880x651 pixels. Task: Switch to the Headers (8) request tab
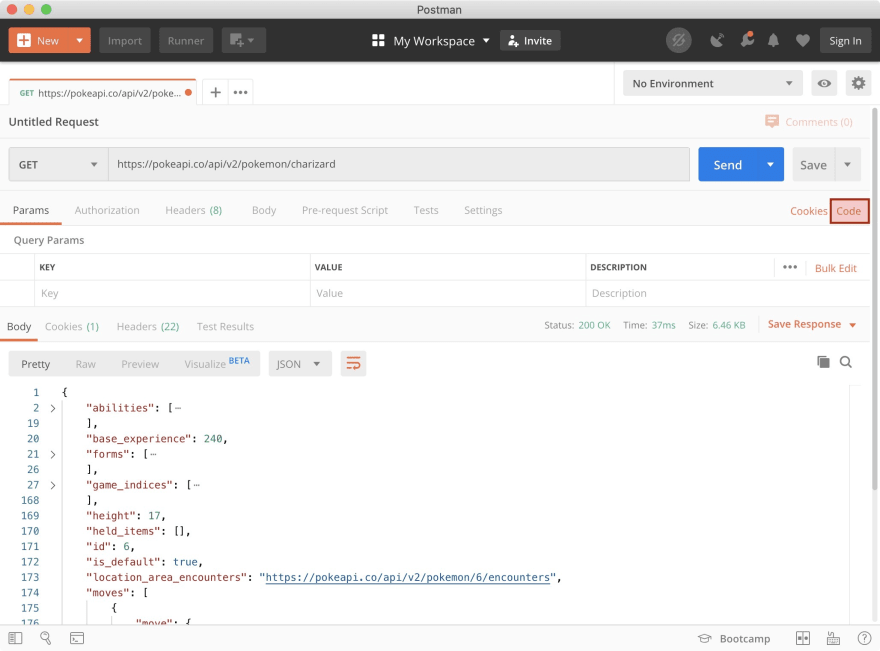(x=194, y=210)
